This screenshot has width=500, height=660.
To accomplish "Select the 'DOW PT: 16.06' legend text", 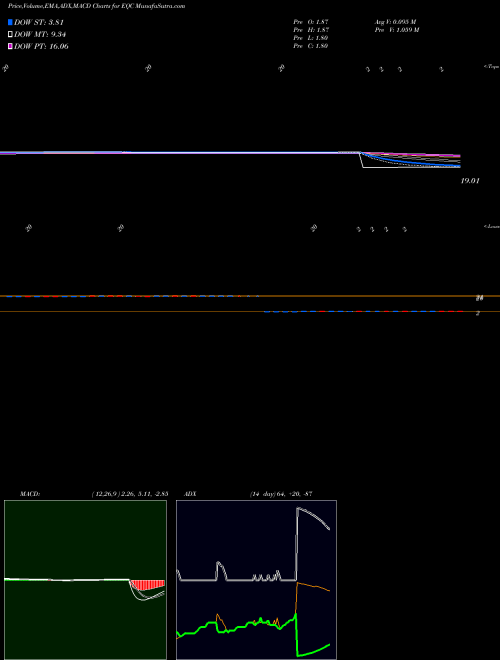I will tap(41, 46).
